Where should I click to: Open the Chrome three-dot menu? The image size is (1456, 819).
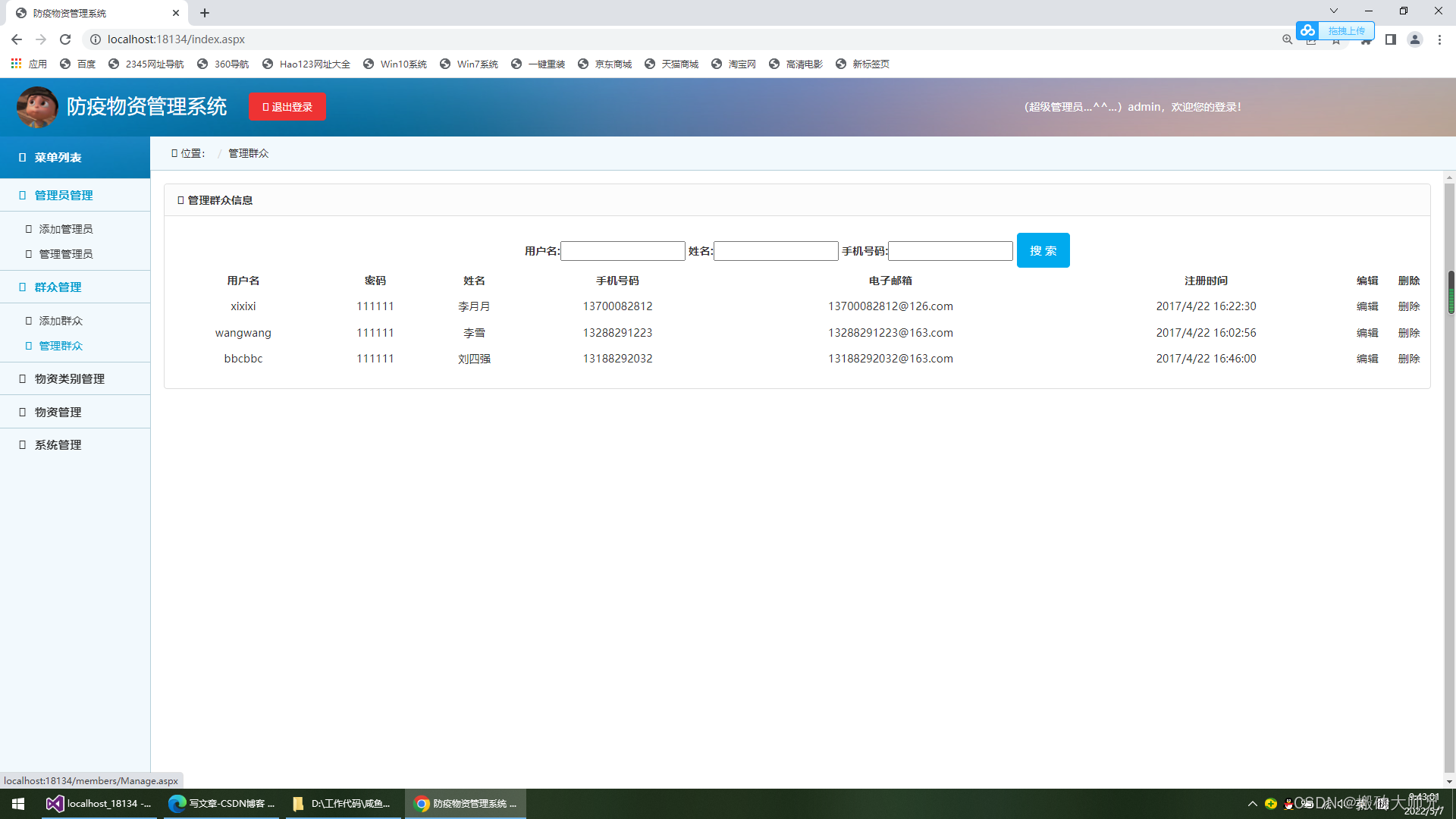pos(1439,39)
